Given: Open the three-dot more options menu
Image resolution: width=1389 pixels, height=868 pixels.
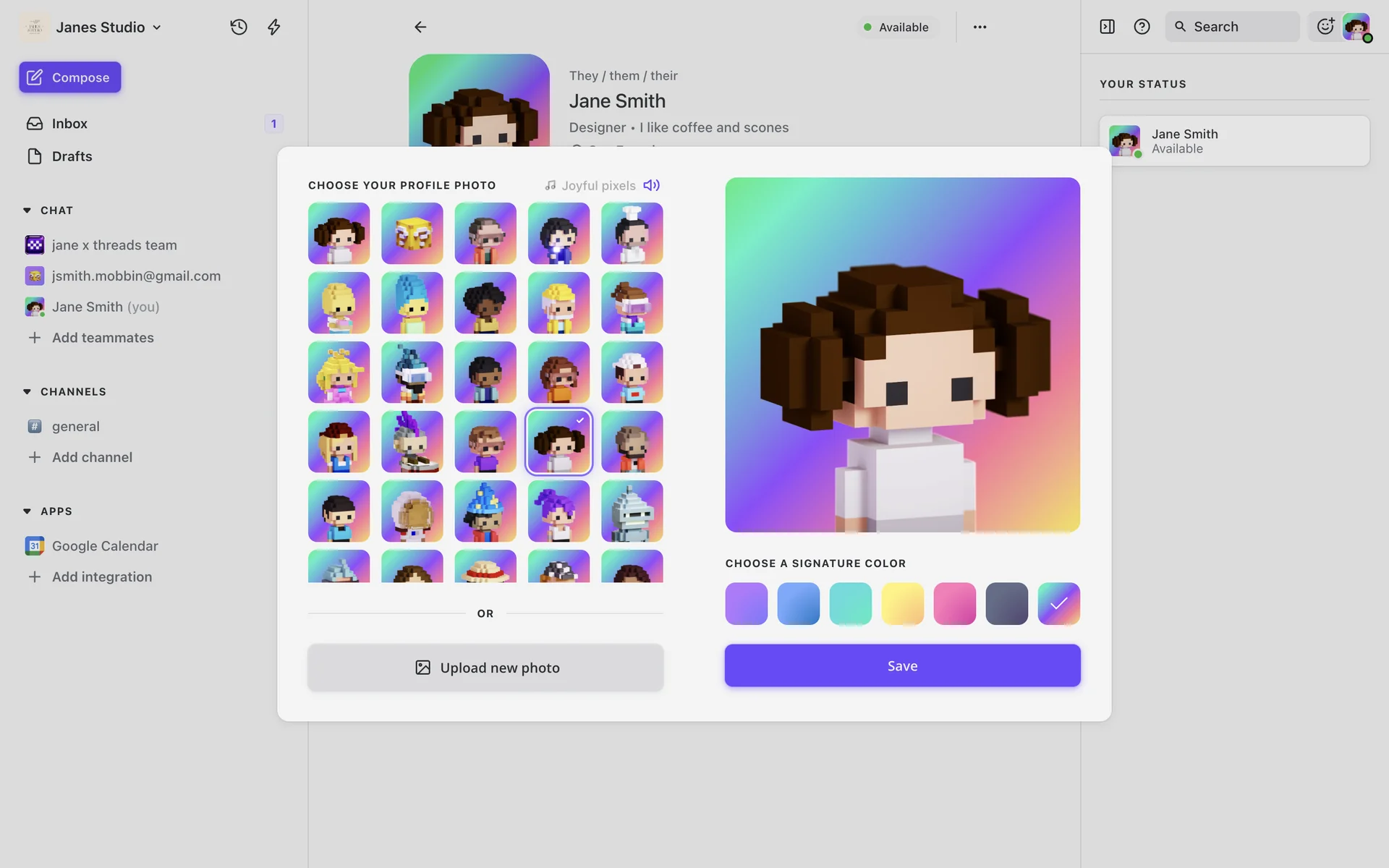Looking at the screenshot, I should [x=980, y=27].
